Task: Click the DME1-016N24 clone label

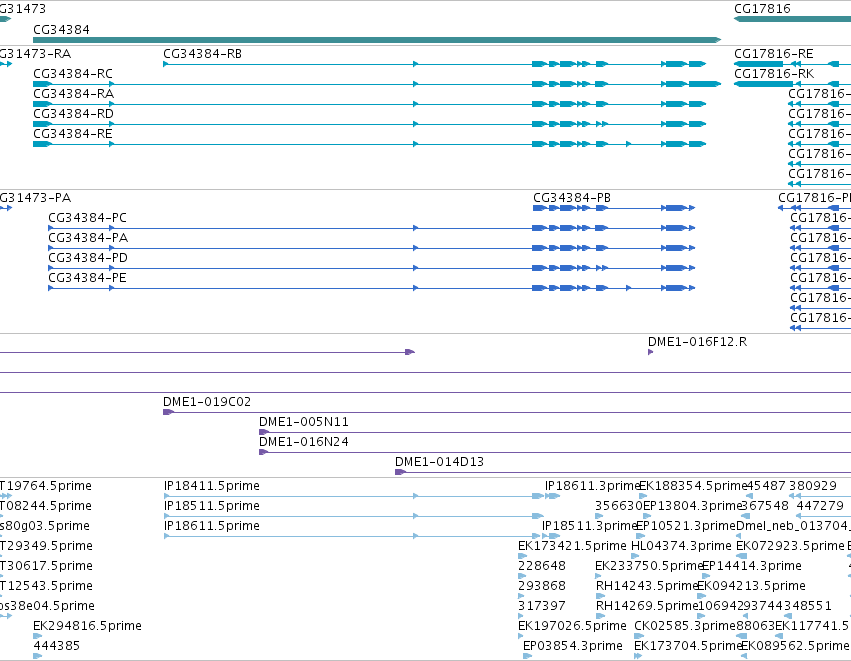Action: (x=304, y=442)
